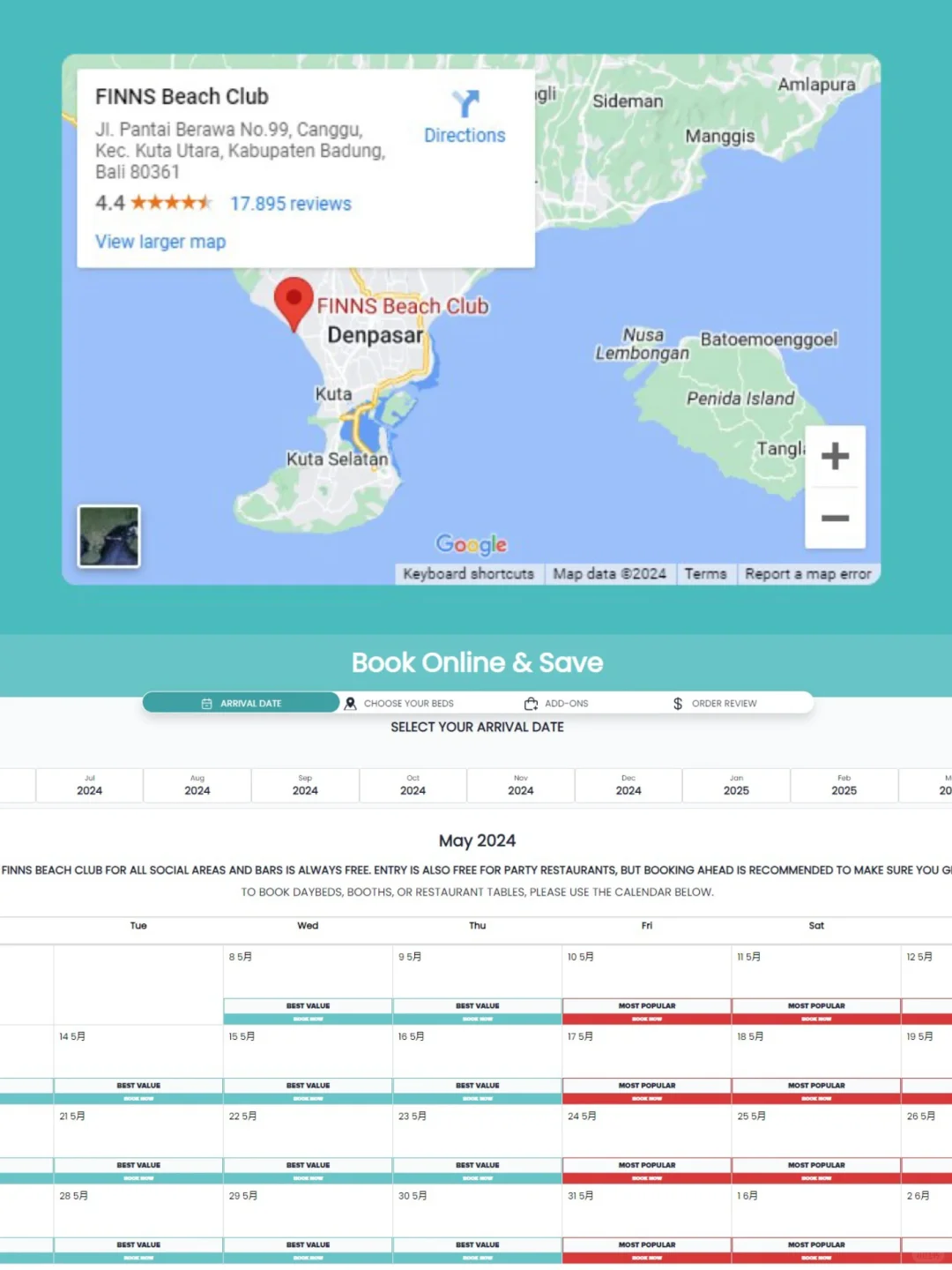Click the Amlapura label on the map
Viewport: 952px width, 1270px height.
coord(816,85)
